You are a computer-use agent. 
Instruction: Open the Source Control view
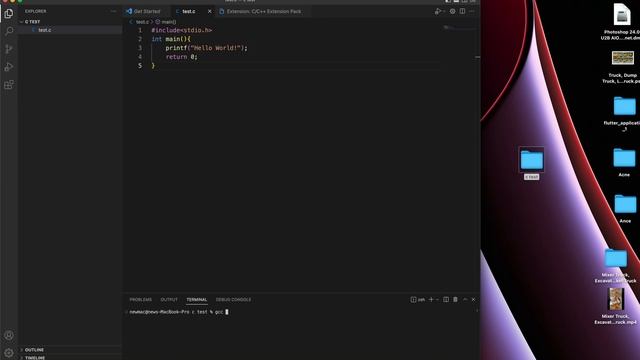pos(9,49)
